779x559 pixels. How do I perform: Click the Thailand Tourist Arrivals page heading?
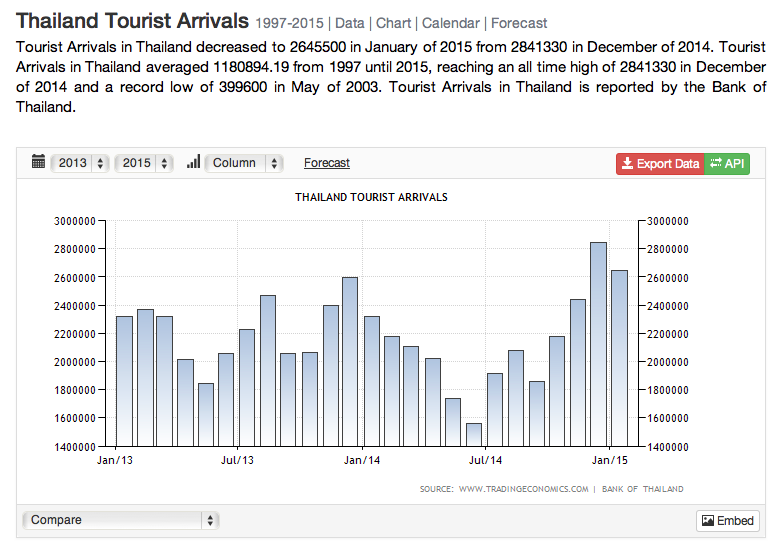[x=132, y=20]
